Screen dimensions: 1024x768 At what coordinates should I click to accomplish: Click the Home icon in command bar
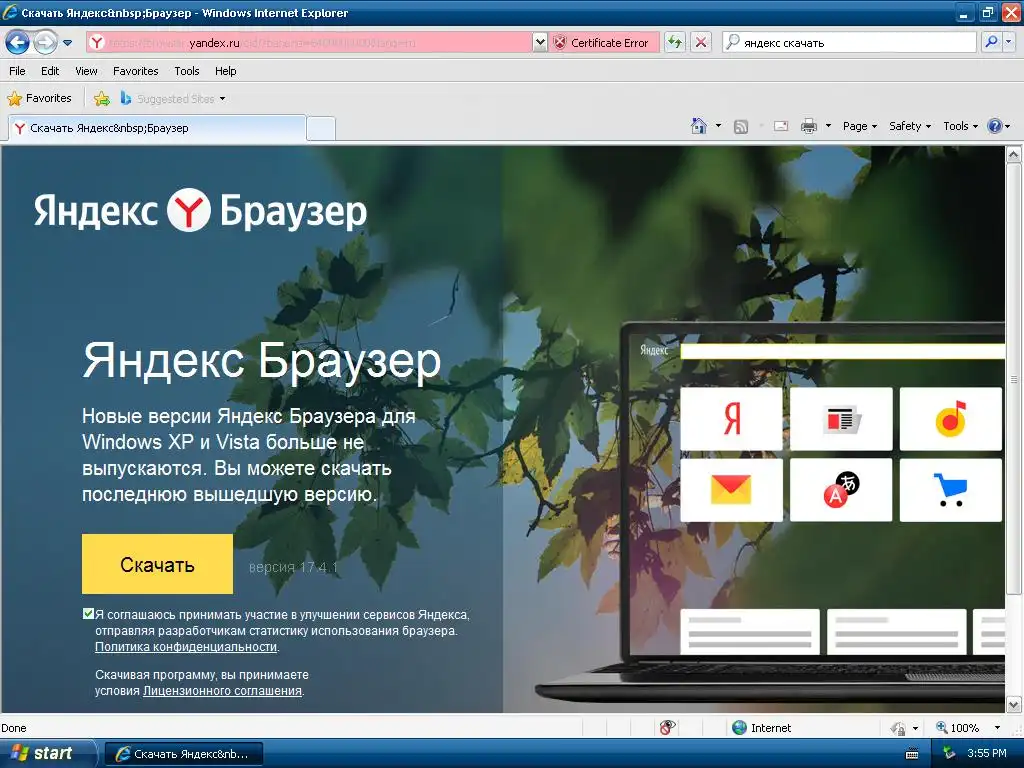point(699,126)
